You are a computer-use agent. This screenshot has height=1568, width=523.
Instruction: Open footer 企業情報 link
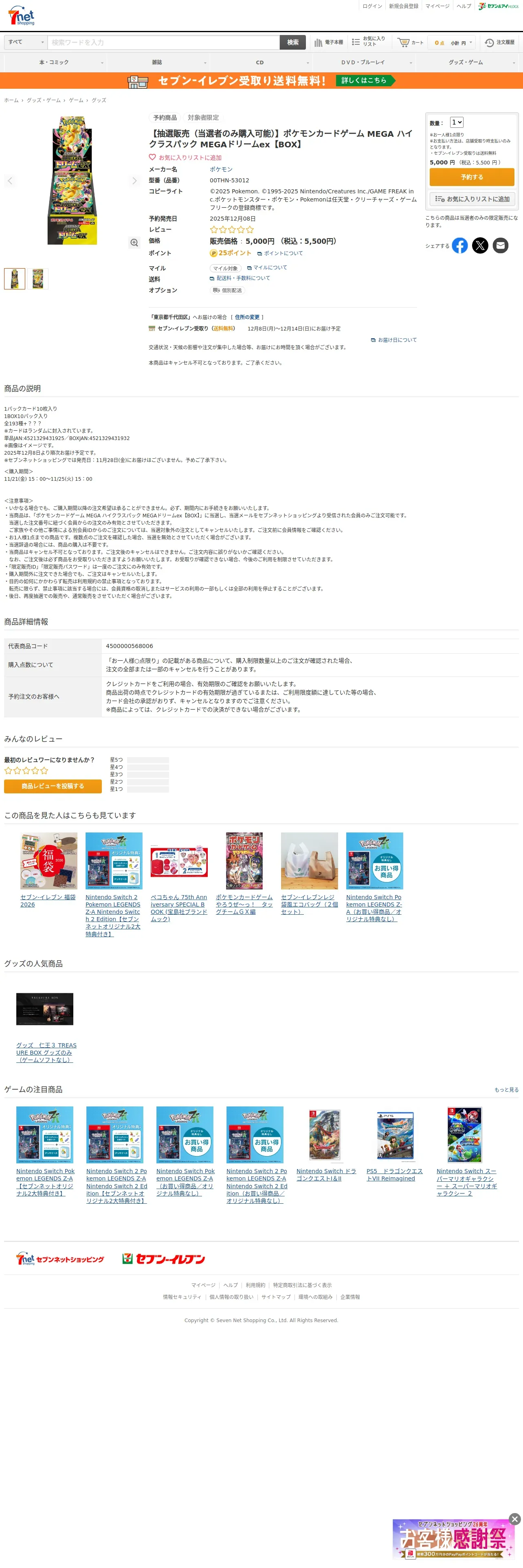pos(350,1296)
